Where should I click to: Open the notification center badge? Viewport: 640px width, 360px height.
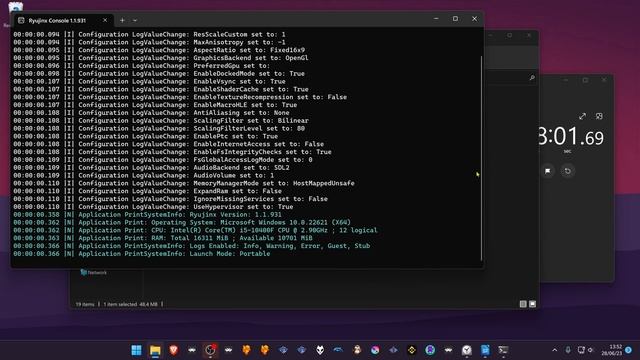[629, 350]
